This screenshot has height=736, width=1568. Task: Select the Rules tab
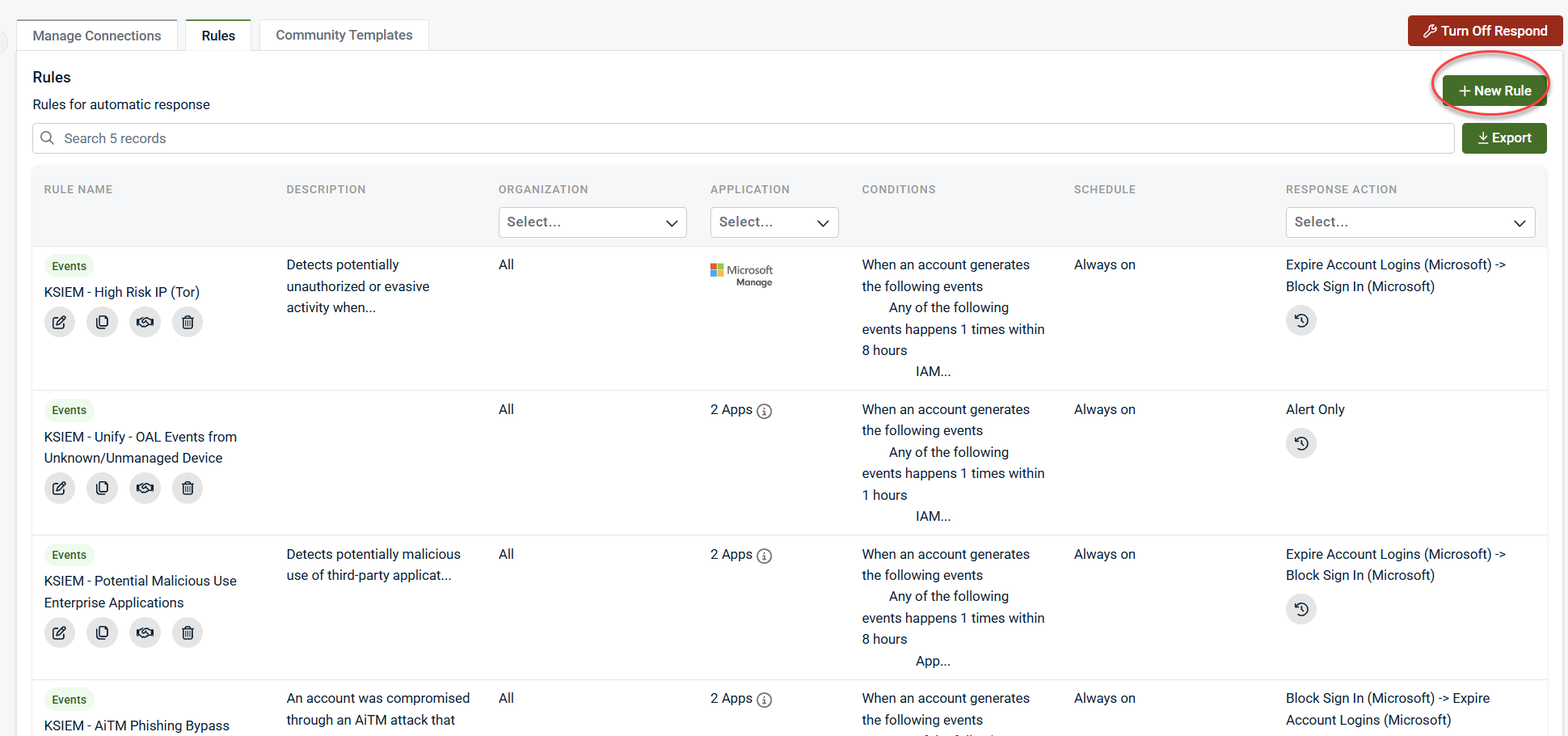(218, 36)
